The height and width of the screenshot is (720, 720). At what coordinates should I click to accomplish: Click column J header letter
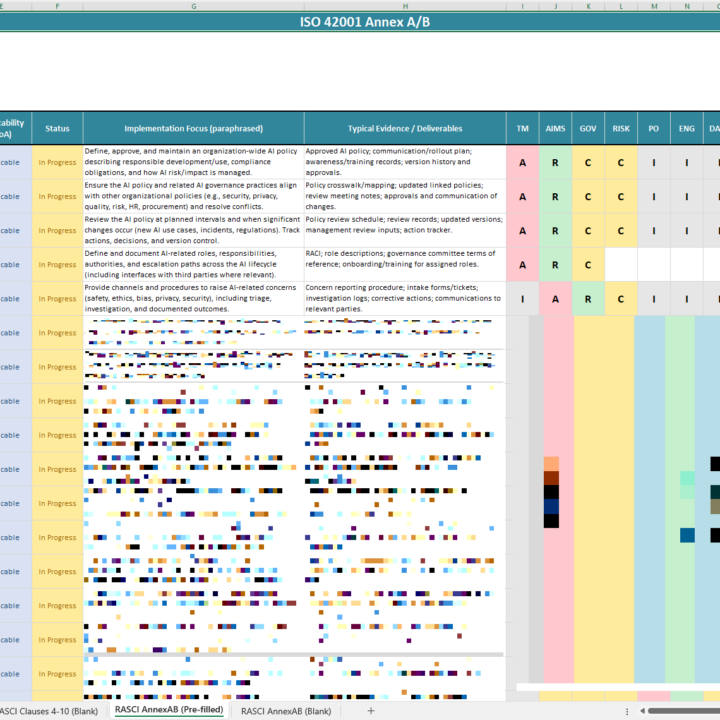point(555,6)
